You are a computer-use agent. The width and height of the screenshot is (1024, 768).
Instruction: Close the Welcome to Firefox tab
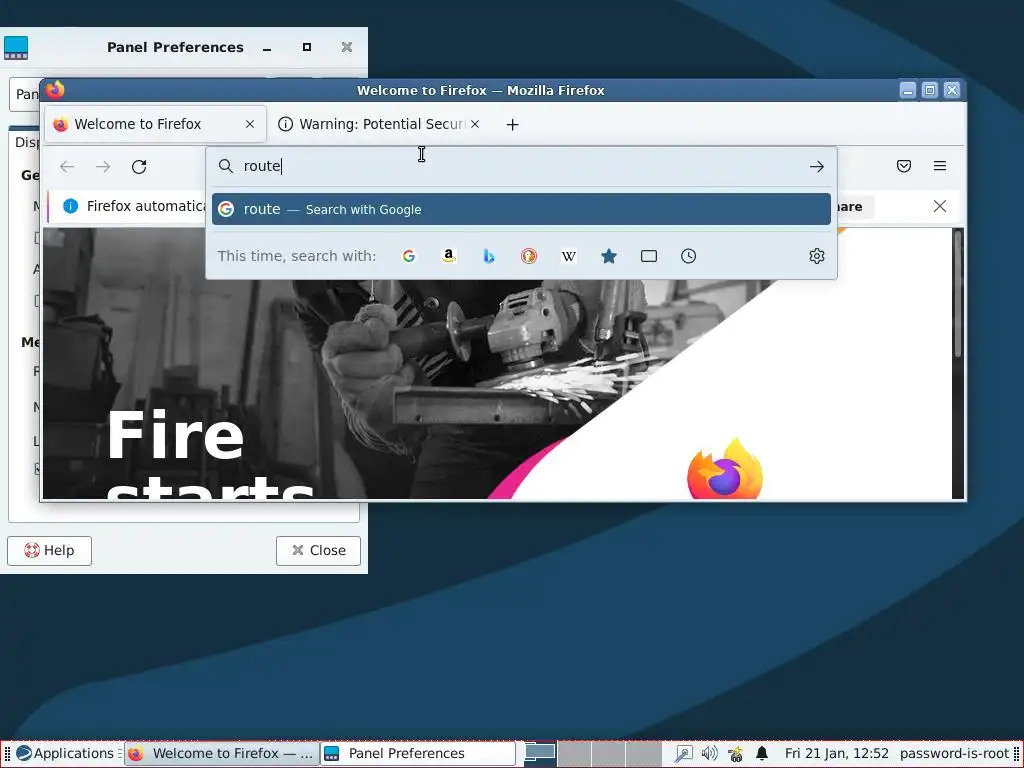249,124
